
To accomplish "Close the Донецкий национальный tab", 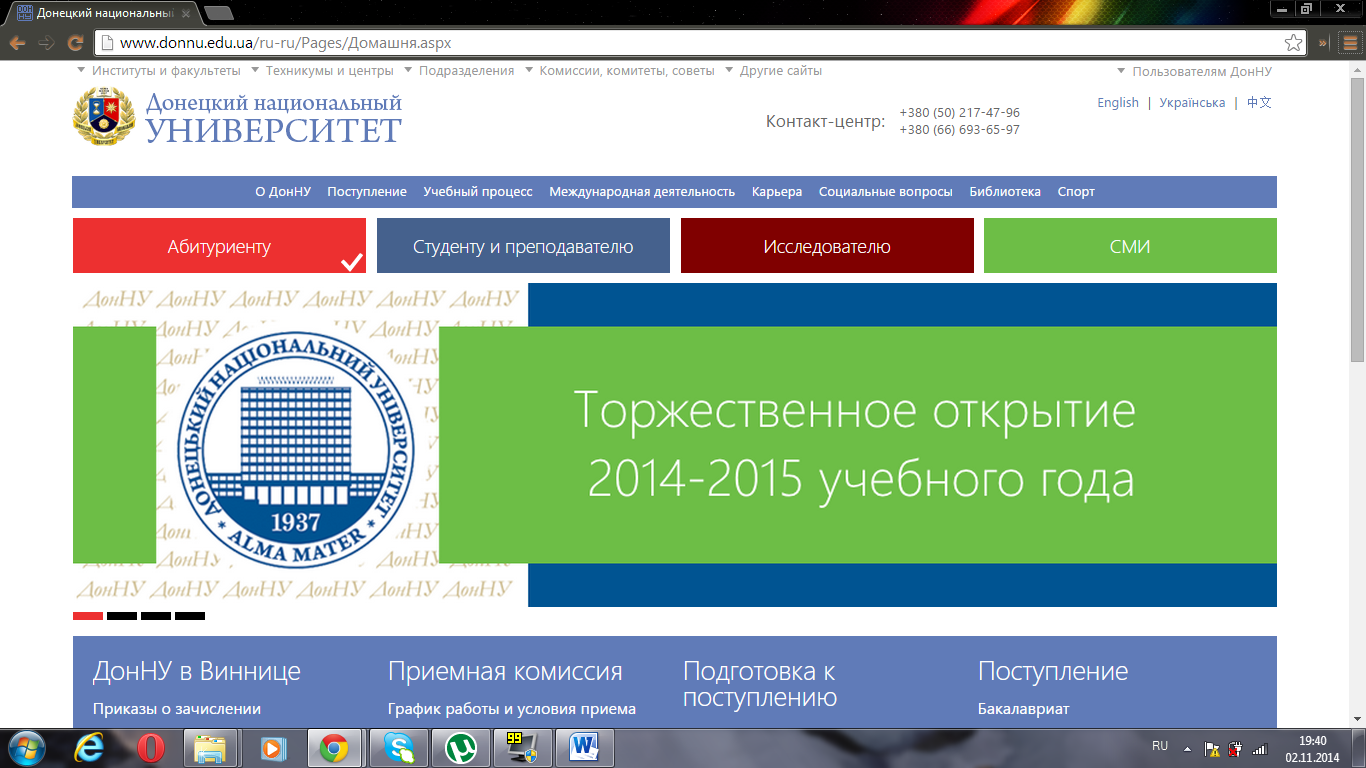I will tap(185, 13).
